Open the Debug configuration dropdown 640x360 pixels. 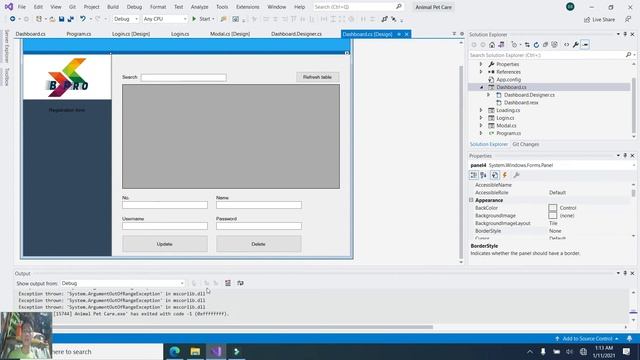126,19
